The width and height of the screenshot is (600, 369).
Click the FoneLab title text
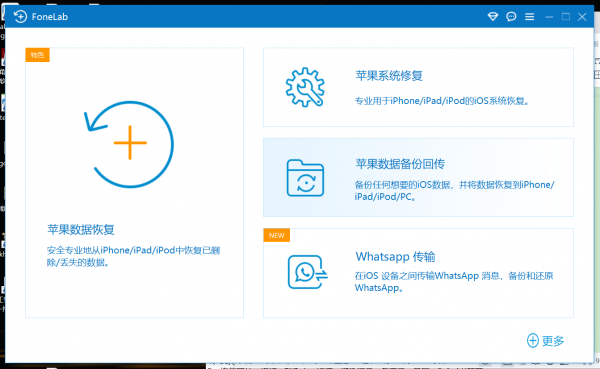[x=50, y=17]
